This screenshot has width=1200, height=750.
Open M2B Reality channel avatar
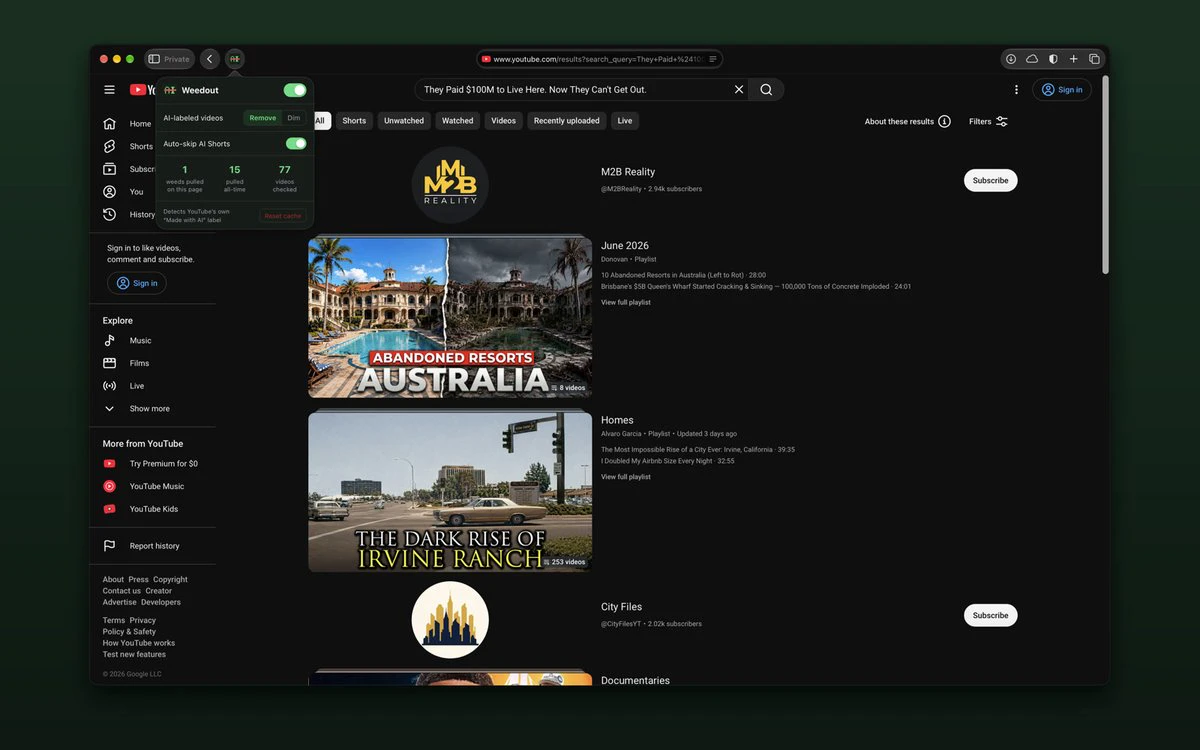pyautogui.click(x=450, y=185)
